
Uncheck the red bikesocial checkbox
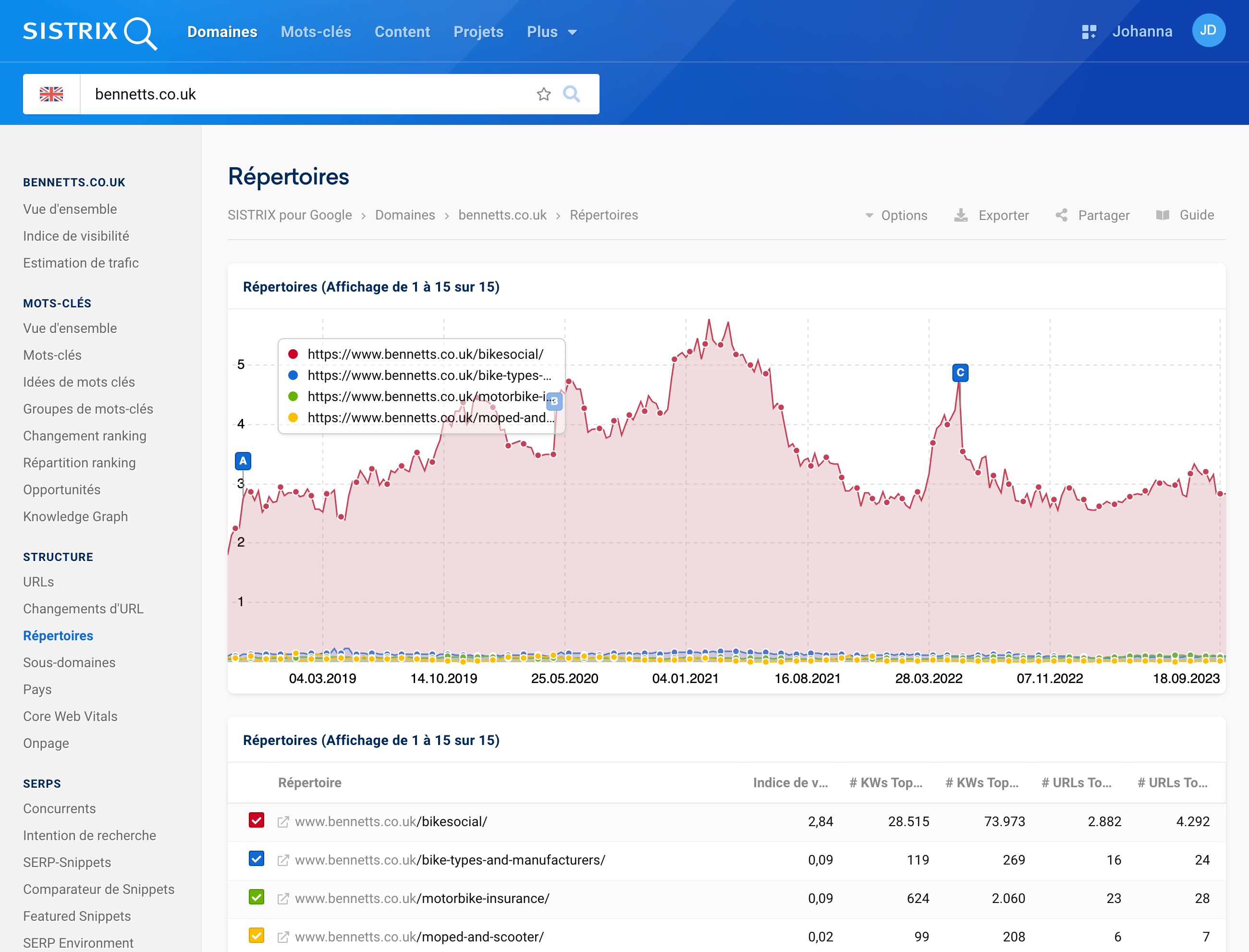coord(257,820)
